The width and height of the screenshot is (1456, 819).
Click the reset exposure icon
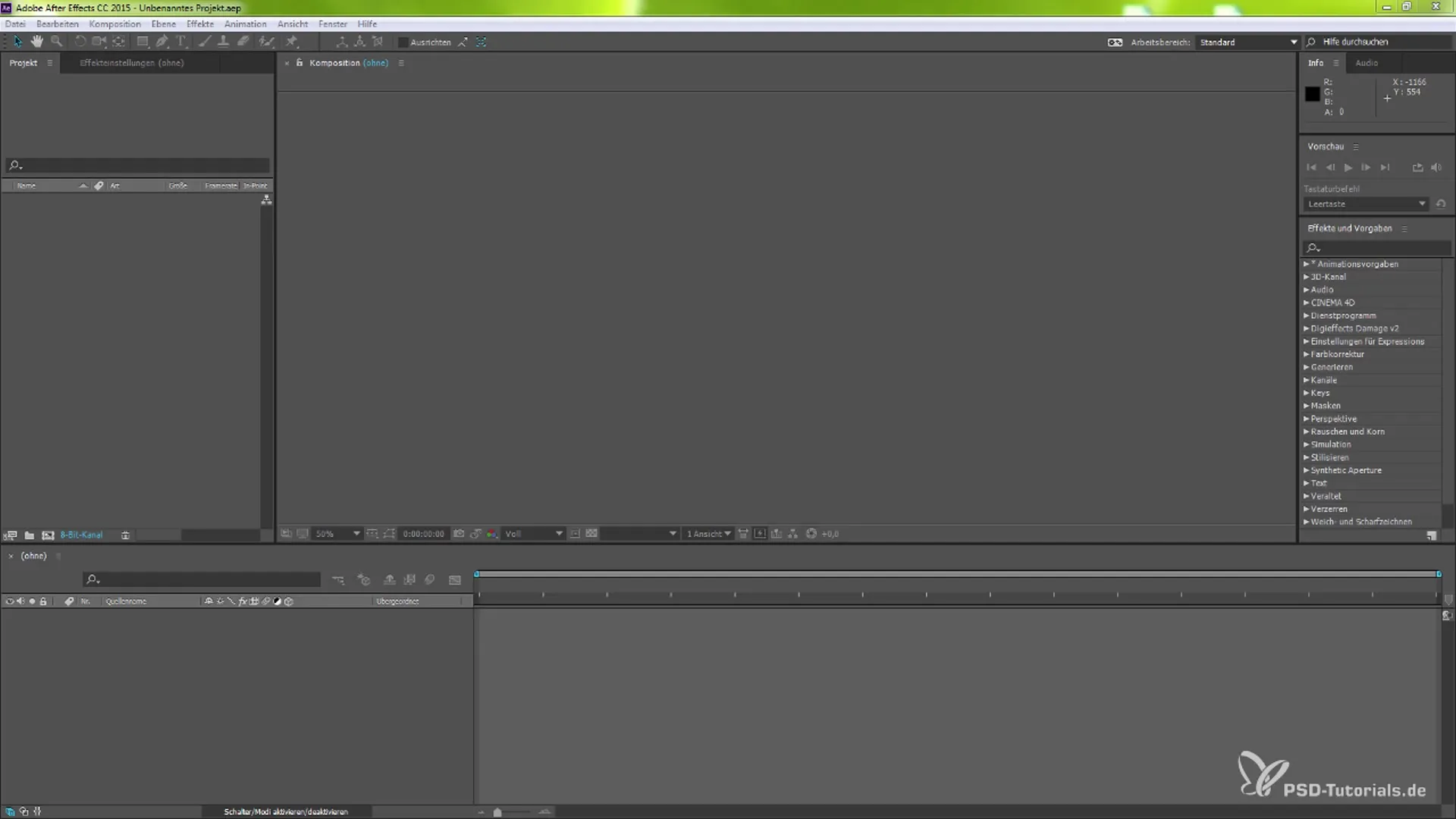click(811, 534)
